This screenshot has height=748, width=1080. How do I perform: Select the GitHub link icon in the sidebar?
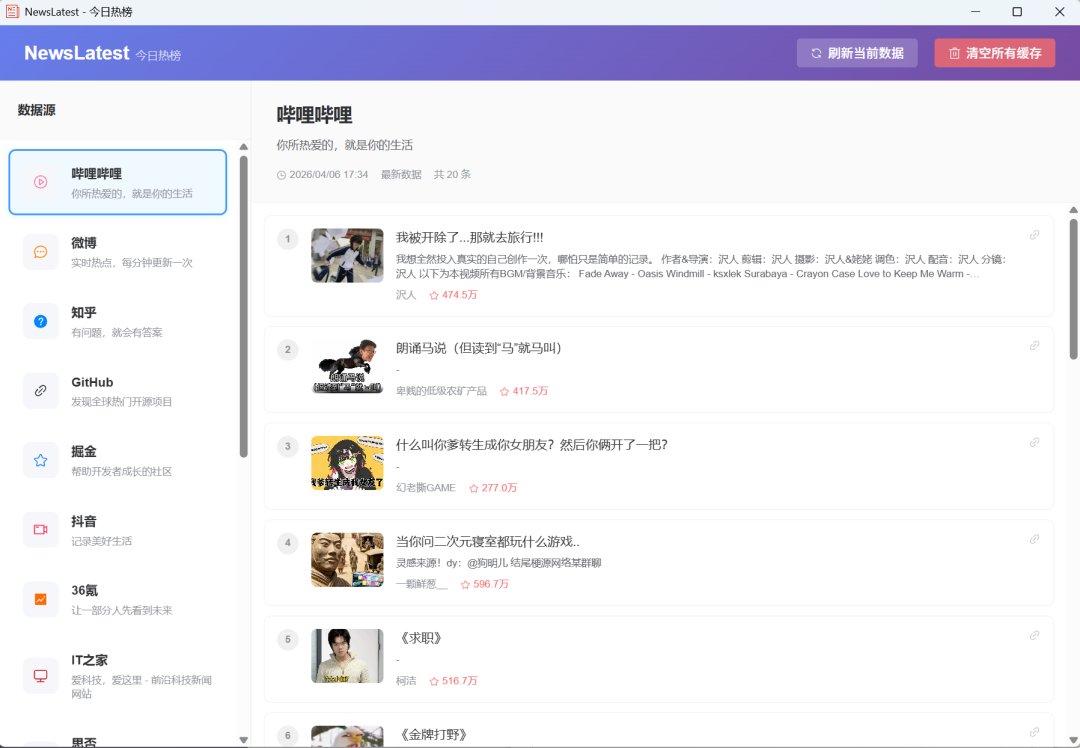40,391
